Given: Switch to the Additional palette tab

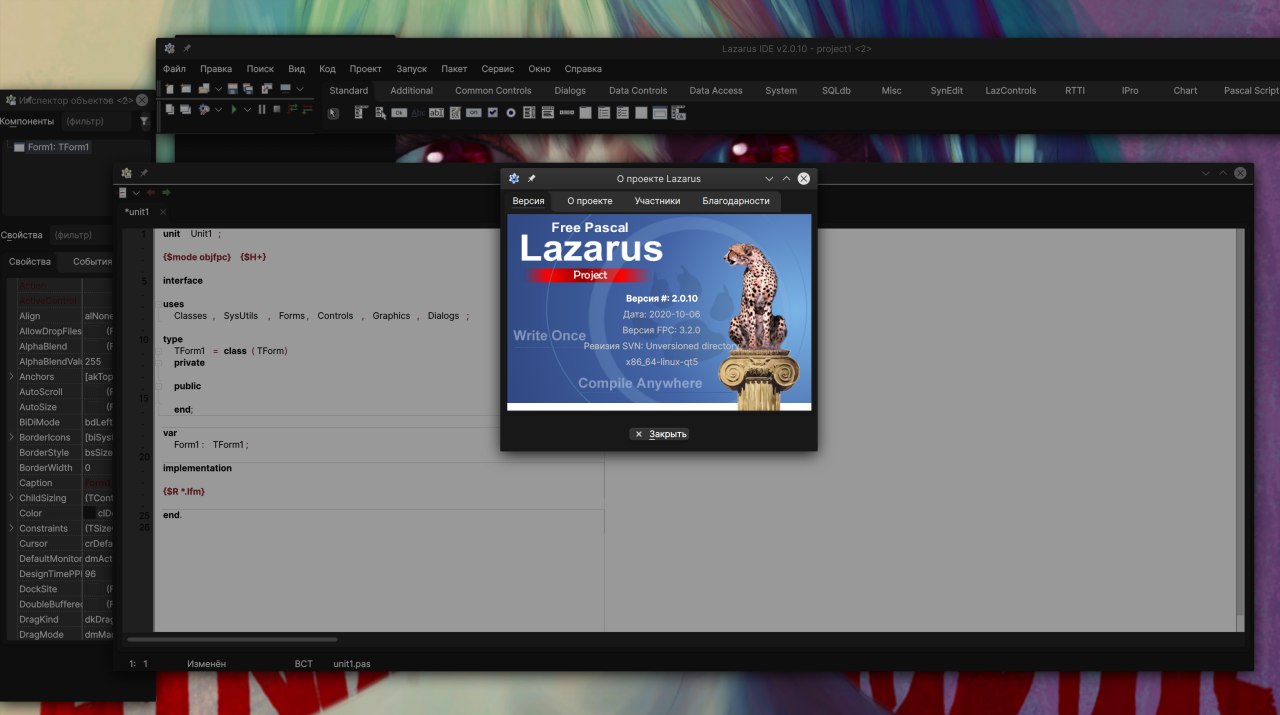Looking at the screenshot, I should [411, 90].
